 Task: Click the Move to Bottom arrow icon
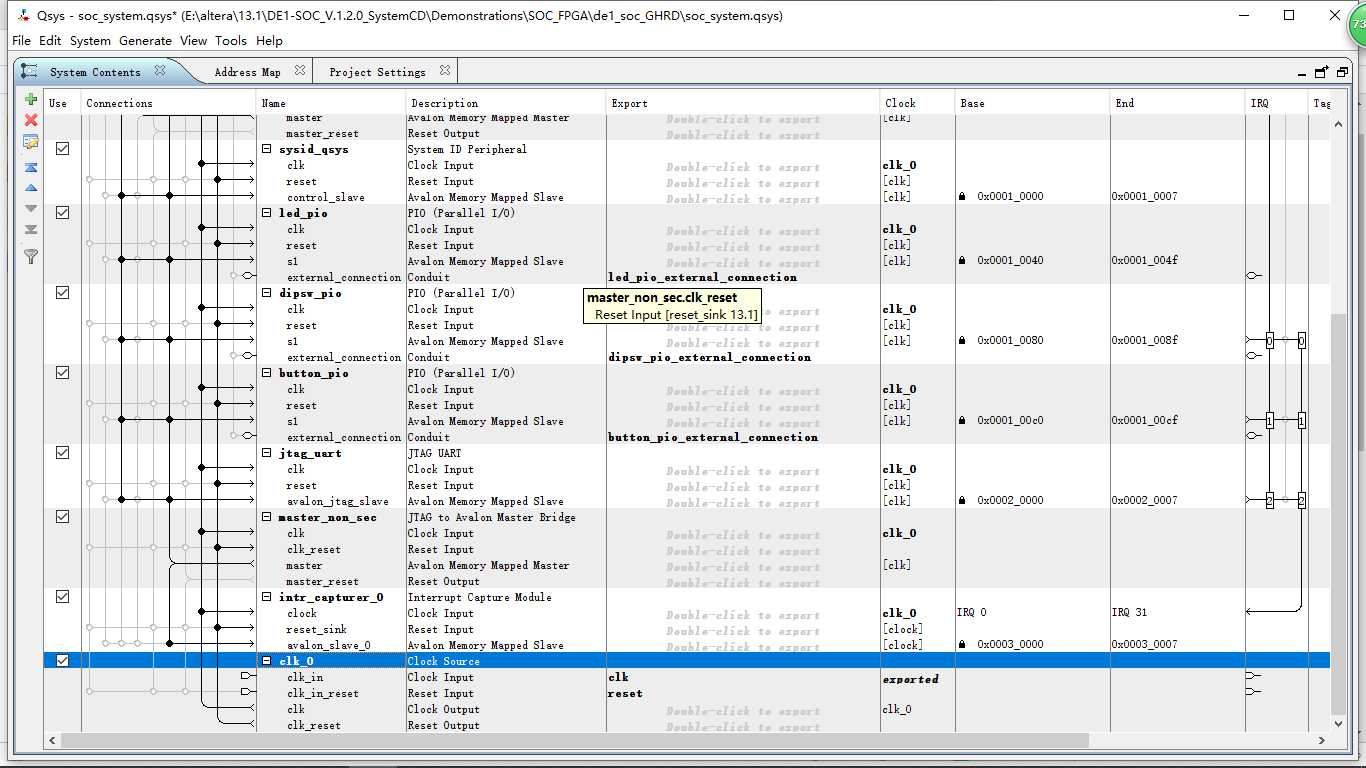[x=31, y=230]
